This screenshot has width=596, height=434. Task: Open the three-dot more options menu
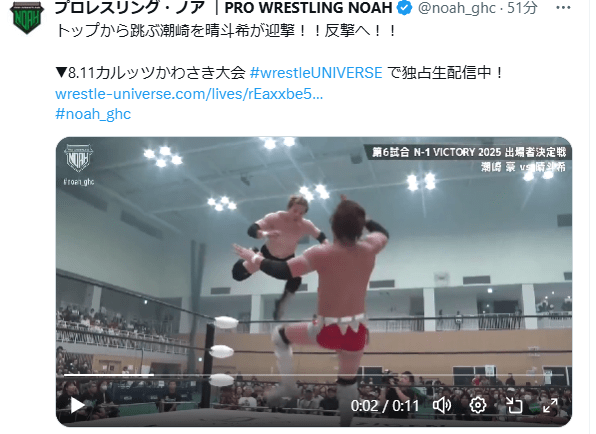point(563,8)
